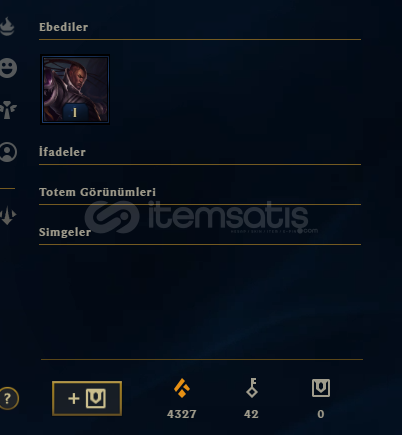Click the 0 chest count

tap(321, 414)
